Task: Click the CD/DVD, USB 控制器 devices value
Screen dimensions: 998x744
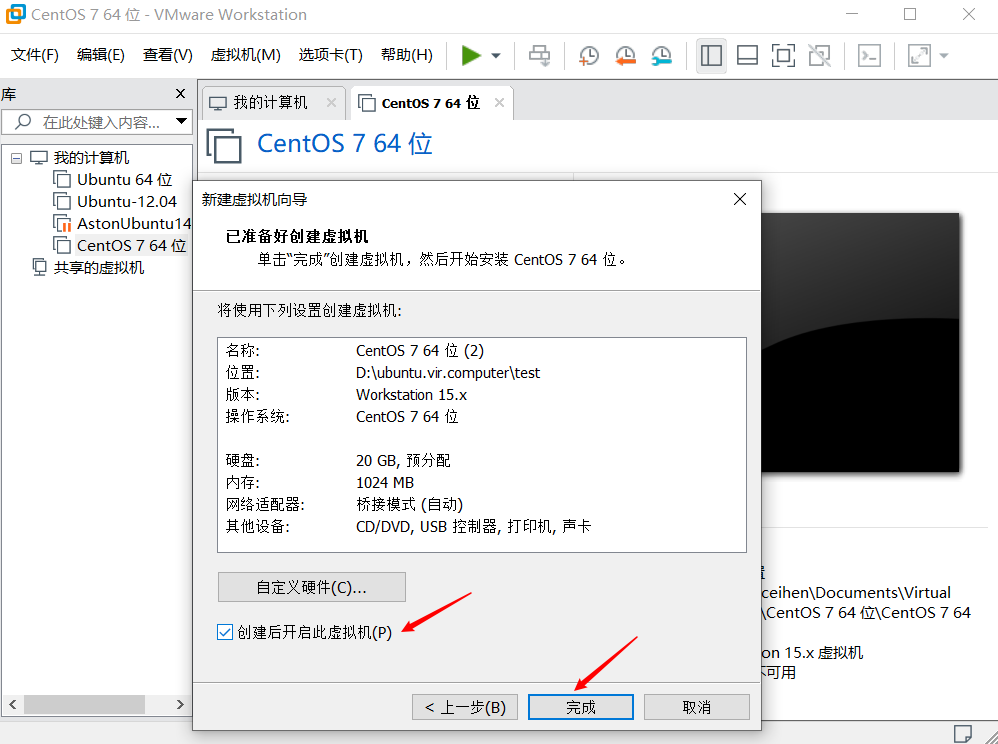Action: point(474,526)
